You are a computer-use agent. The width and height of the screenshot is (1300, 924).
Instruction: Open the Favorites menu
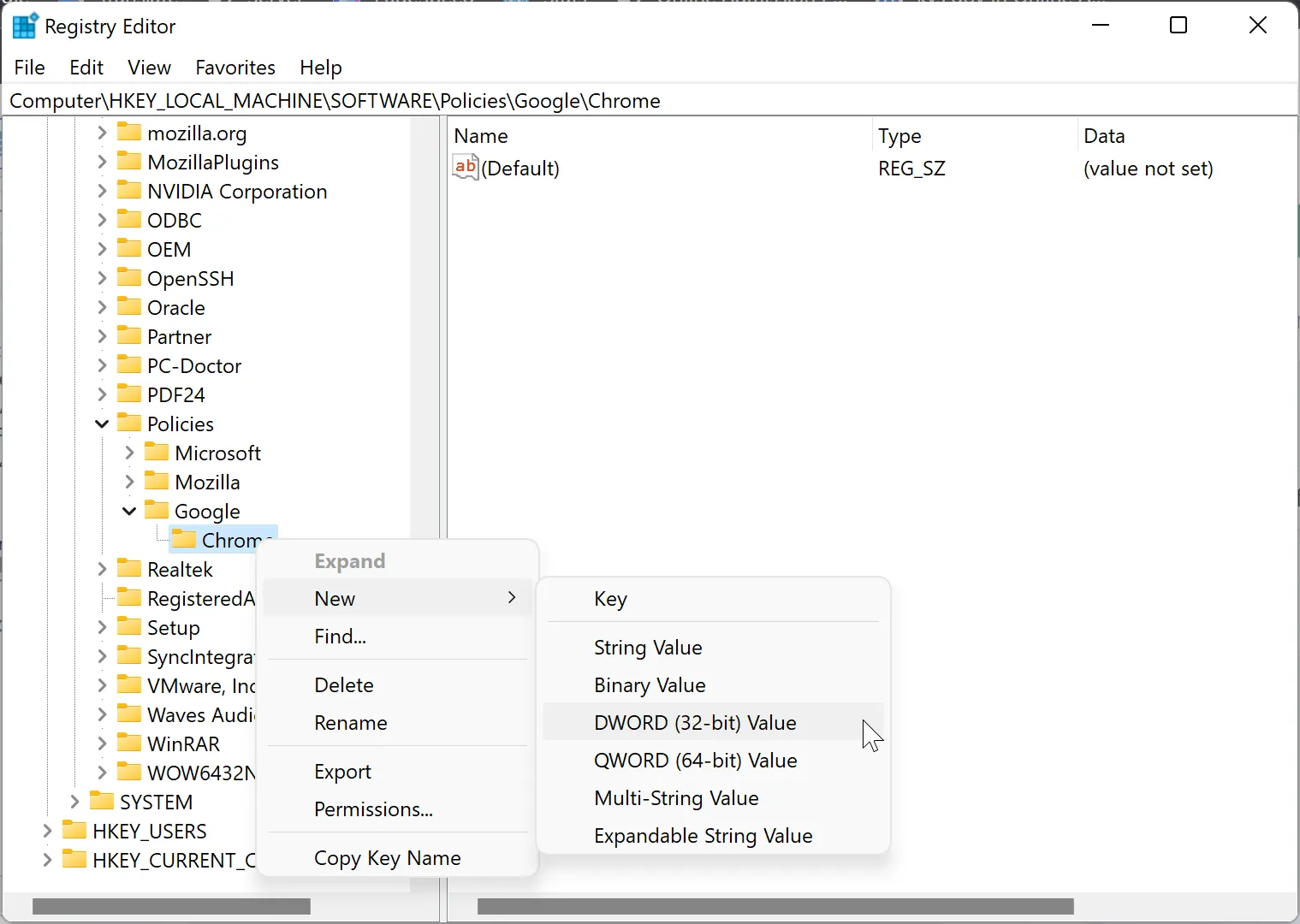point(234,68)
